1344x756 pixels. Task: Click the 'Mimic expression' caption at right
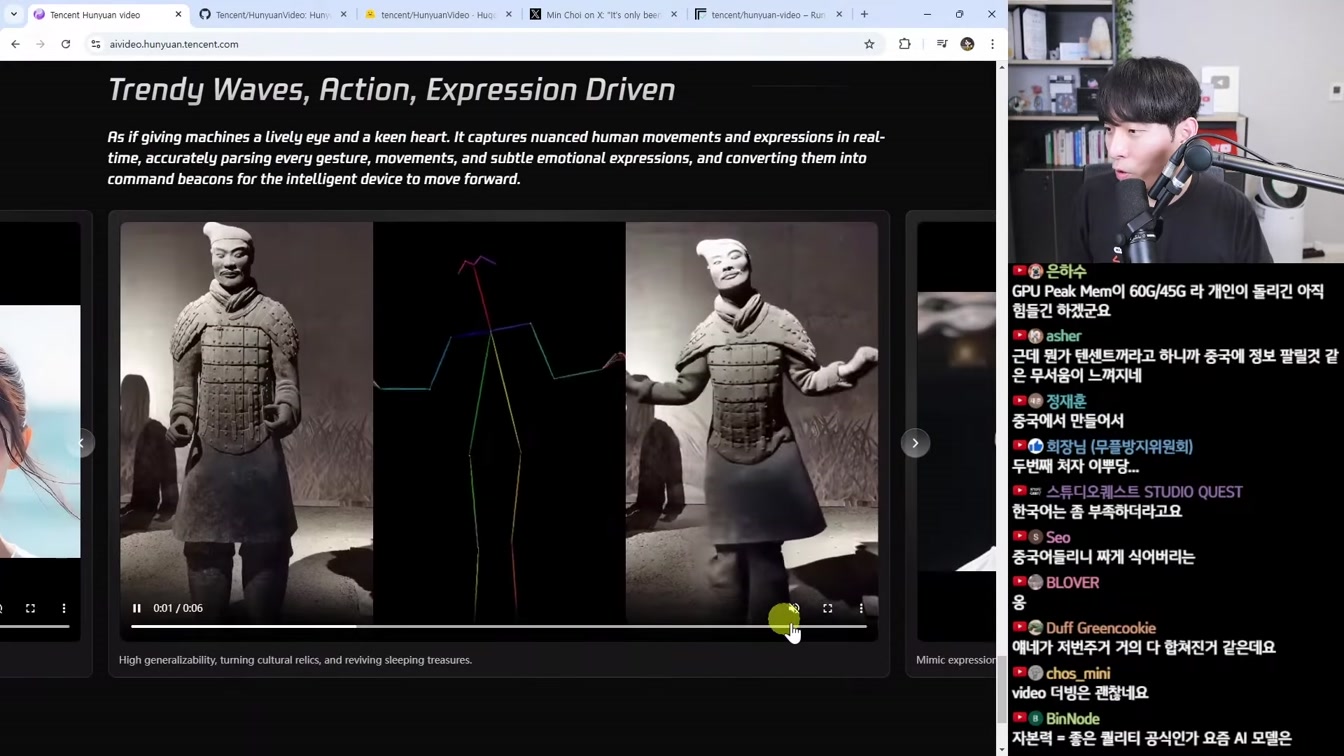955,660
